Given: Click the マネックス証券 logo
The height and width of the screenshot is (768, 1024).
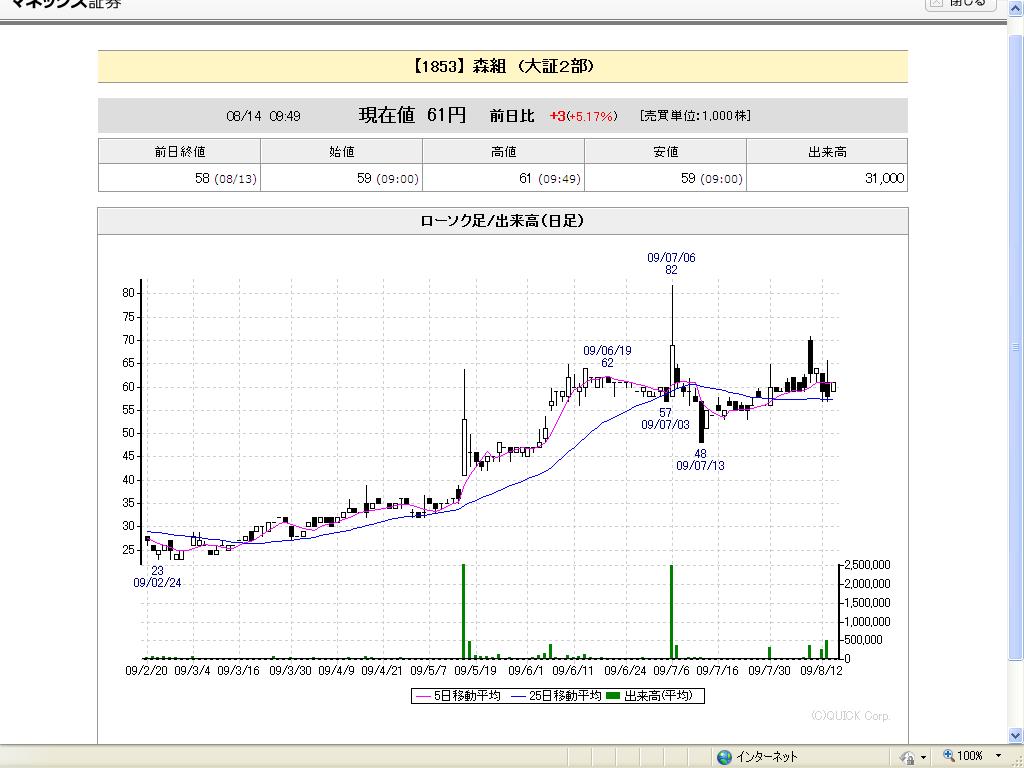Looking at the screenshot, I should click(65, 4).
